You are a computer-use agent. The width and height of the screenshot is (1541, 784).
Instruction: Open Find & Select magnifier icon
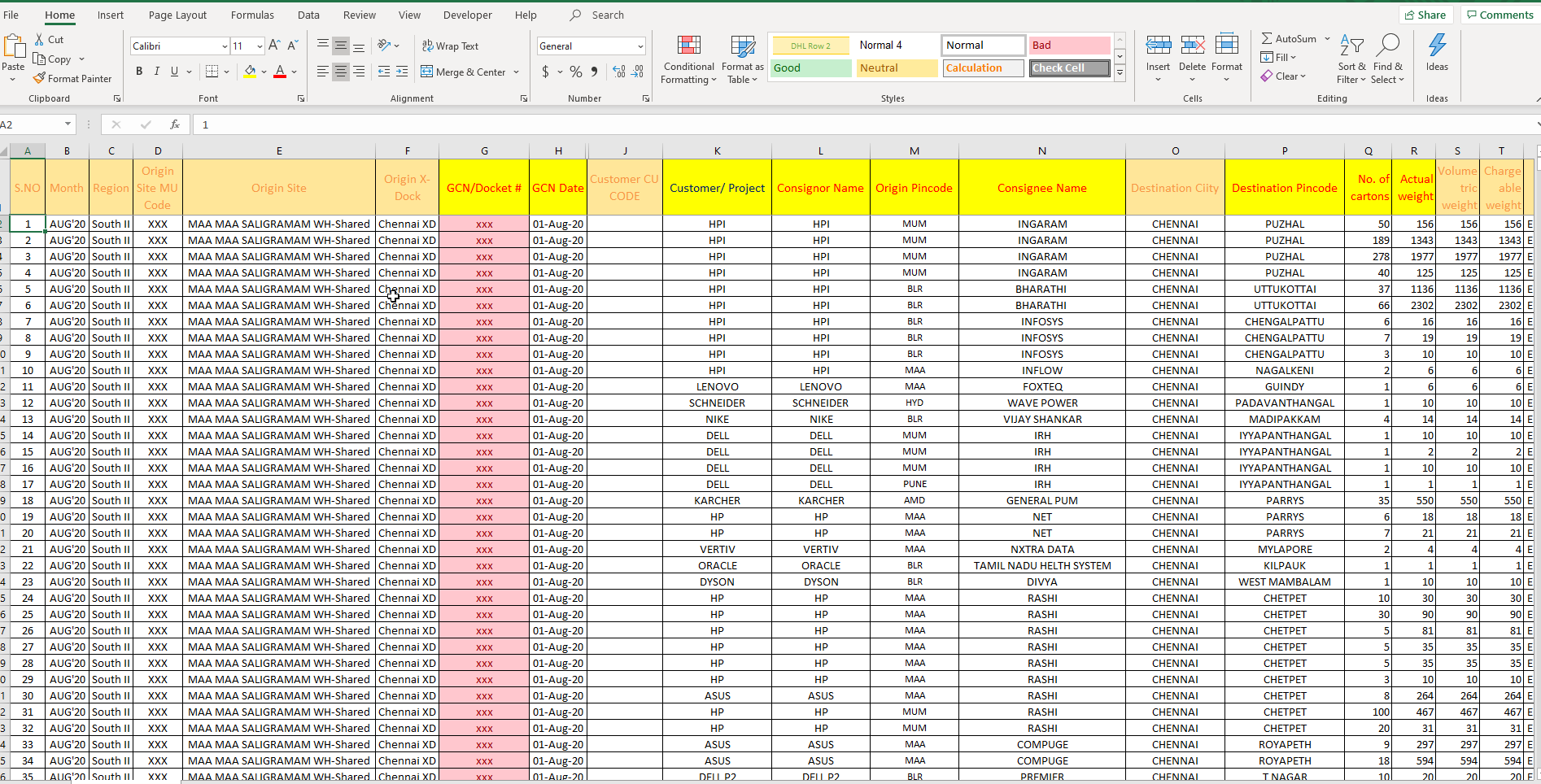pyautogui.click(x=1387, y=46)
